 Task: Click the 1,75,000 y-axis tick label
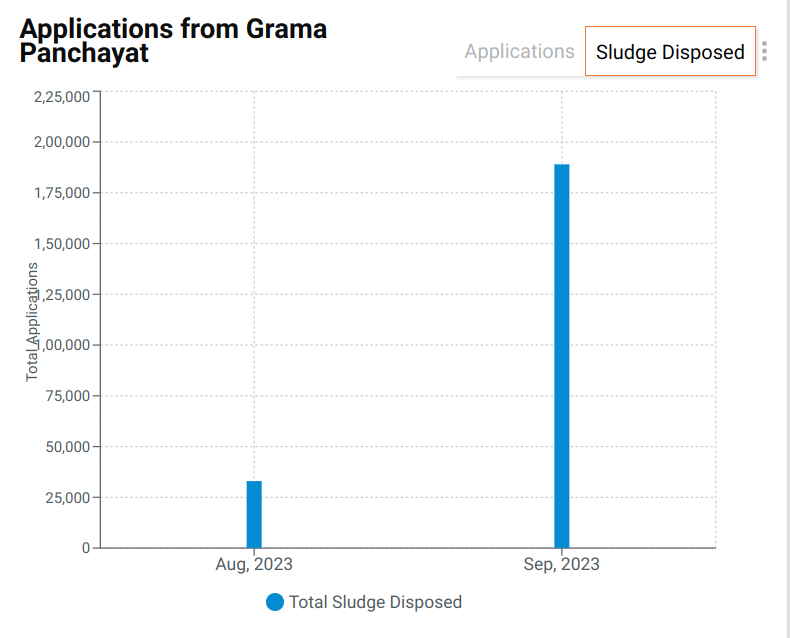pyautogui.click(x=61, y=193)
